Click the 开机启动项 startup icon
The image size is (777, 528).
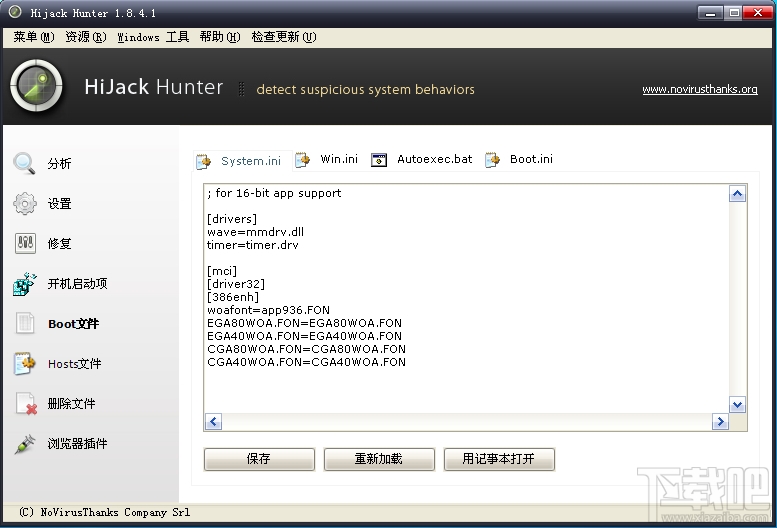click(x=25, y=284)
